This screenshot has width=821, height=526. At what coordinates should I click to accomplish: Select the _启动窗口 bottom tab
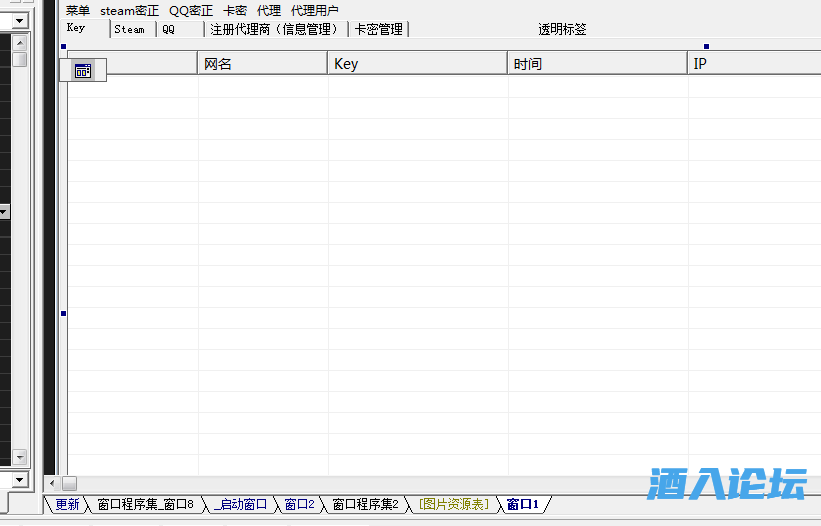[x=240, y=505]
